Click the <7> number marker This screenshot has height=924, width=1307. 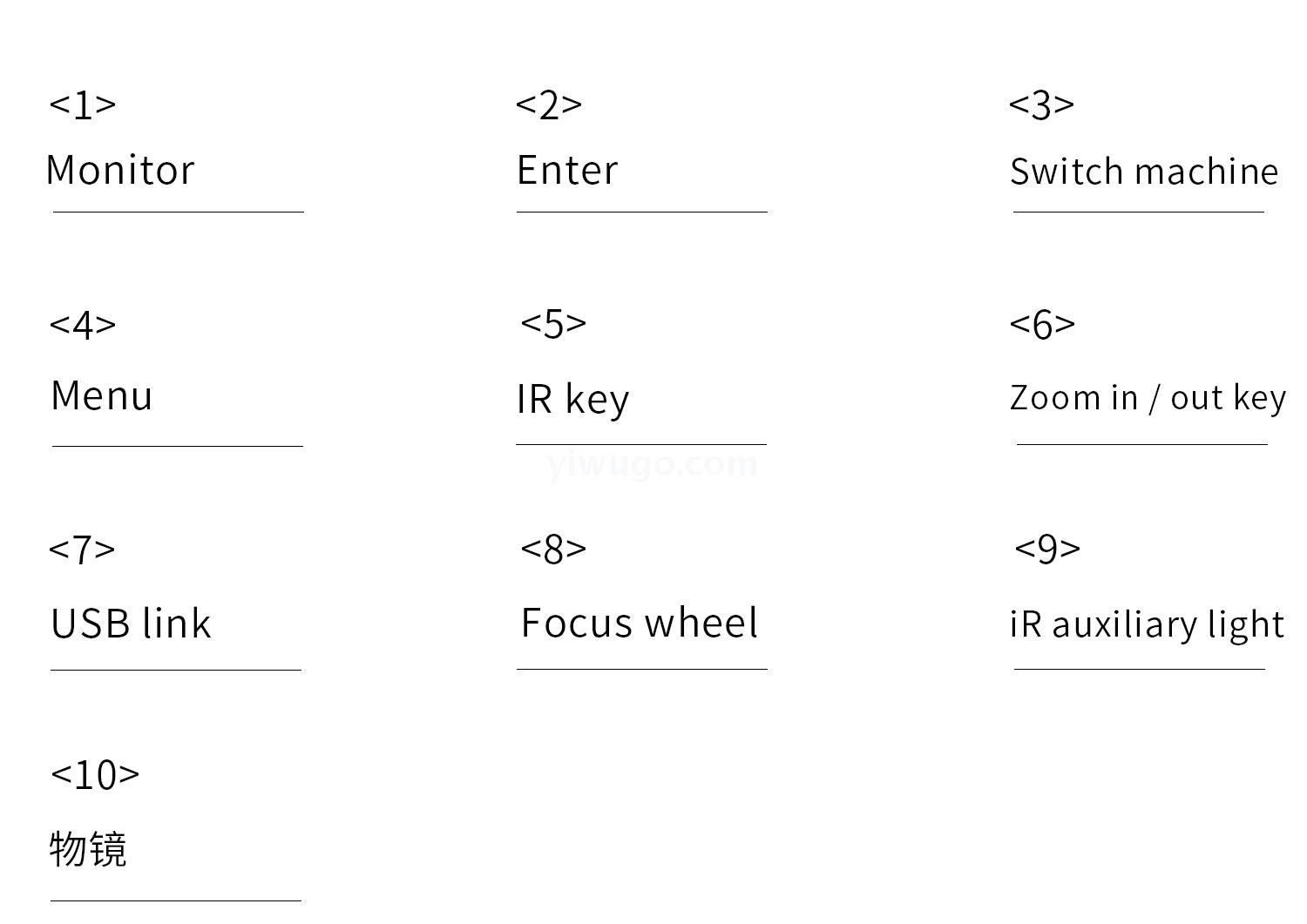(82, 549)
